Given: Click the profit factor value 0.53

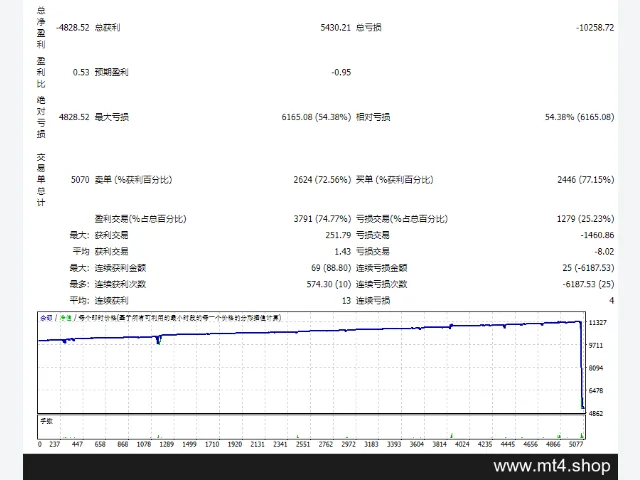Looking at the screenshot, I should coord(81,72).
